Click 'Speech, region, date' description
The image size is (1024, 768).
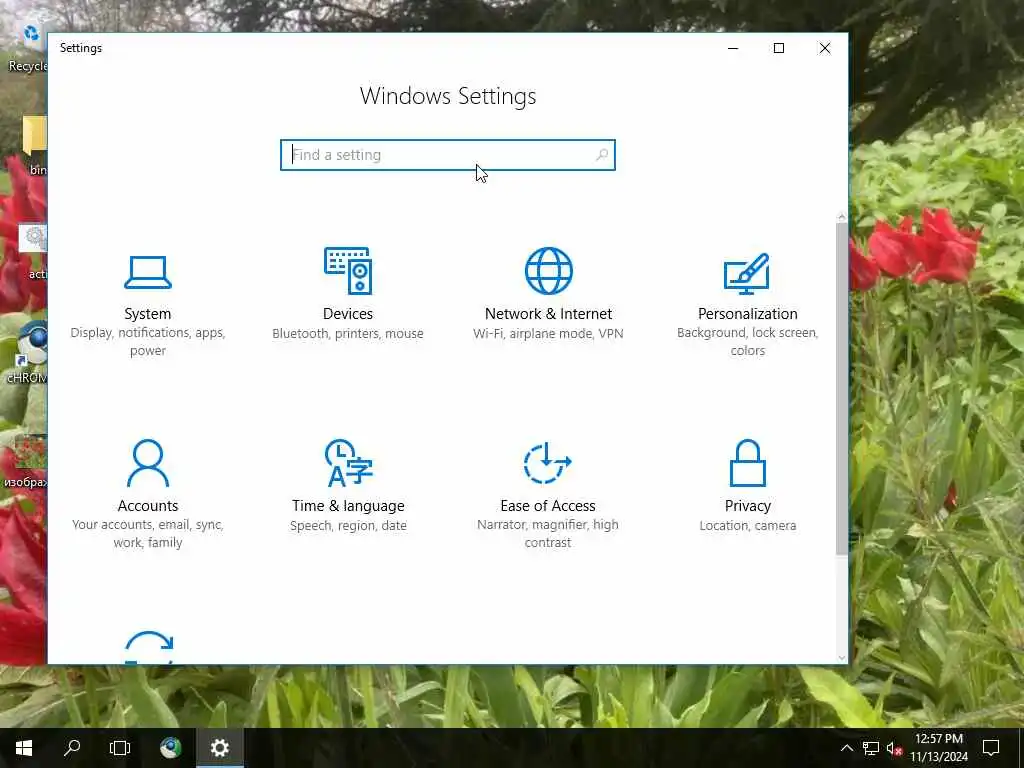(348, 525)
